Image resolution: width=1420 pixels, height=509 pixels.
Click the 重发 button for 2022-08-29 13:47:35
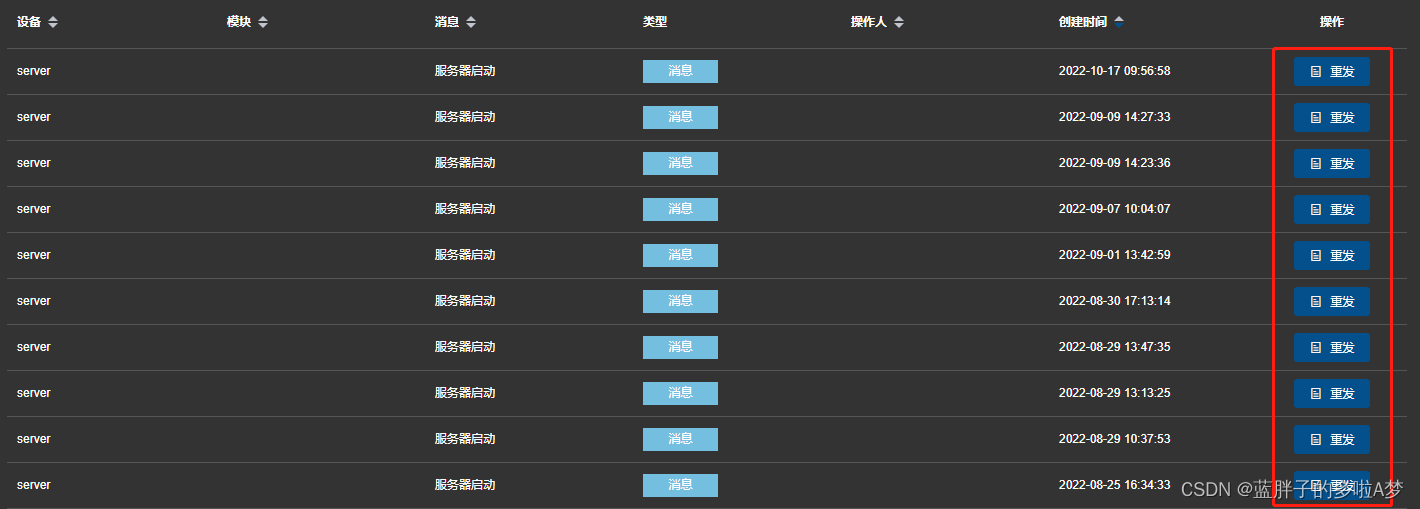pos(1331,348)
